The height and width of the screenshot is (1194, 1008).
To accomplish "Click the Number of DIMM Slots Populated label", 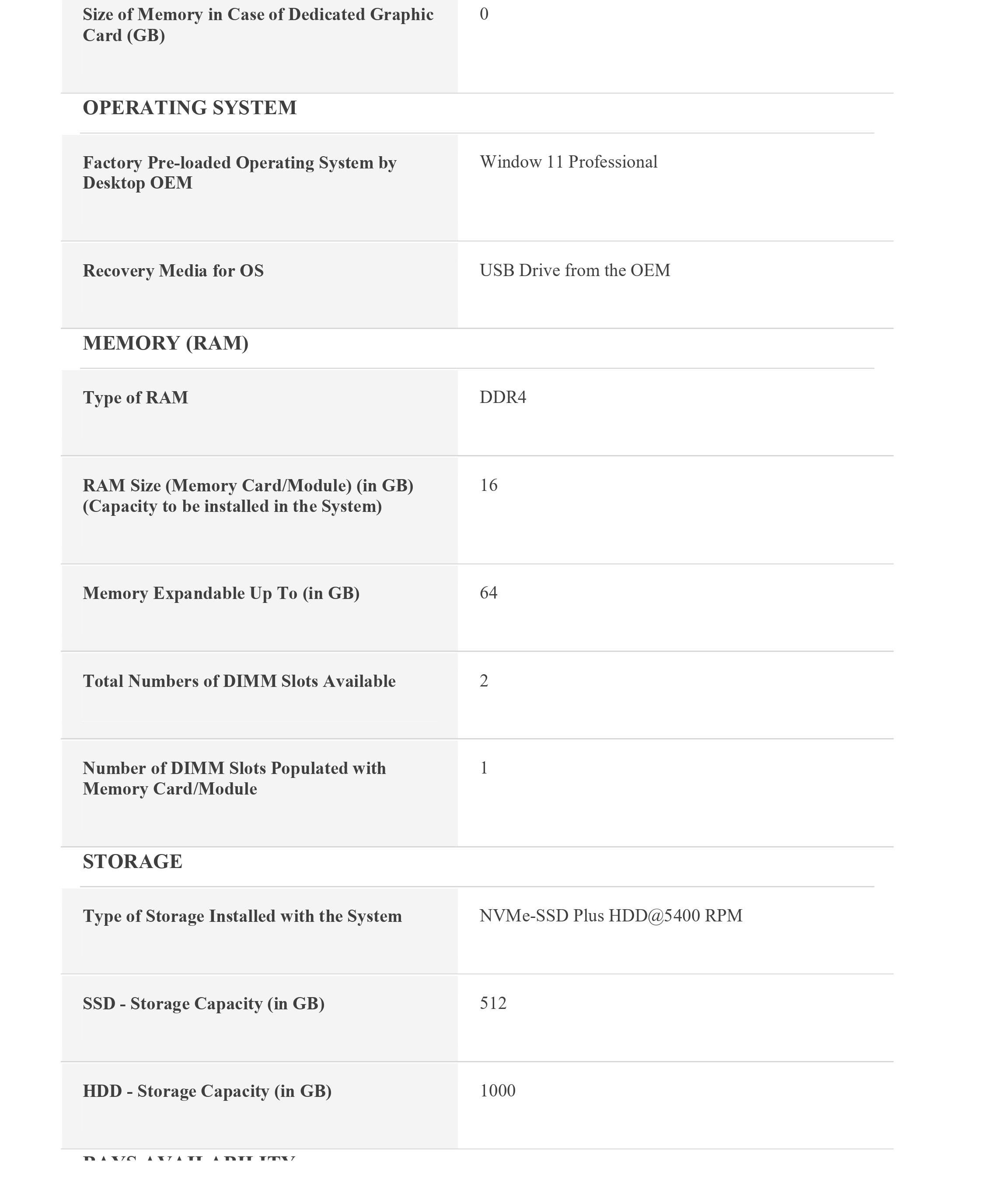I will click(x=234, y=778).
